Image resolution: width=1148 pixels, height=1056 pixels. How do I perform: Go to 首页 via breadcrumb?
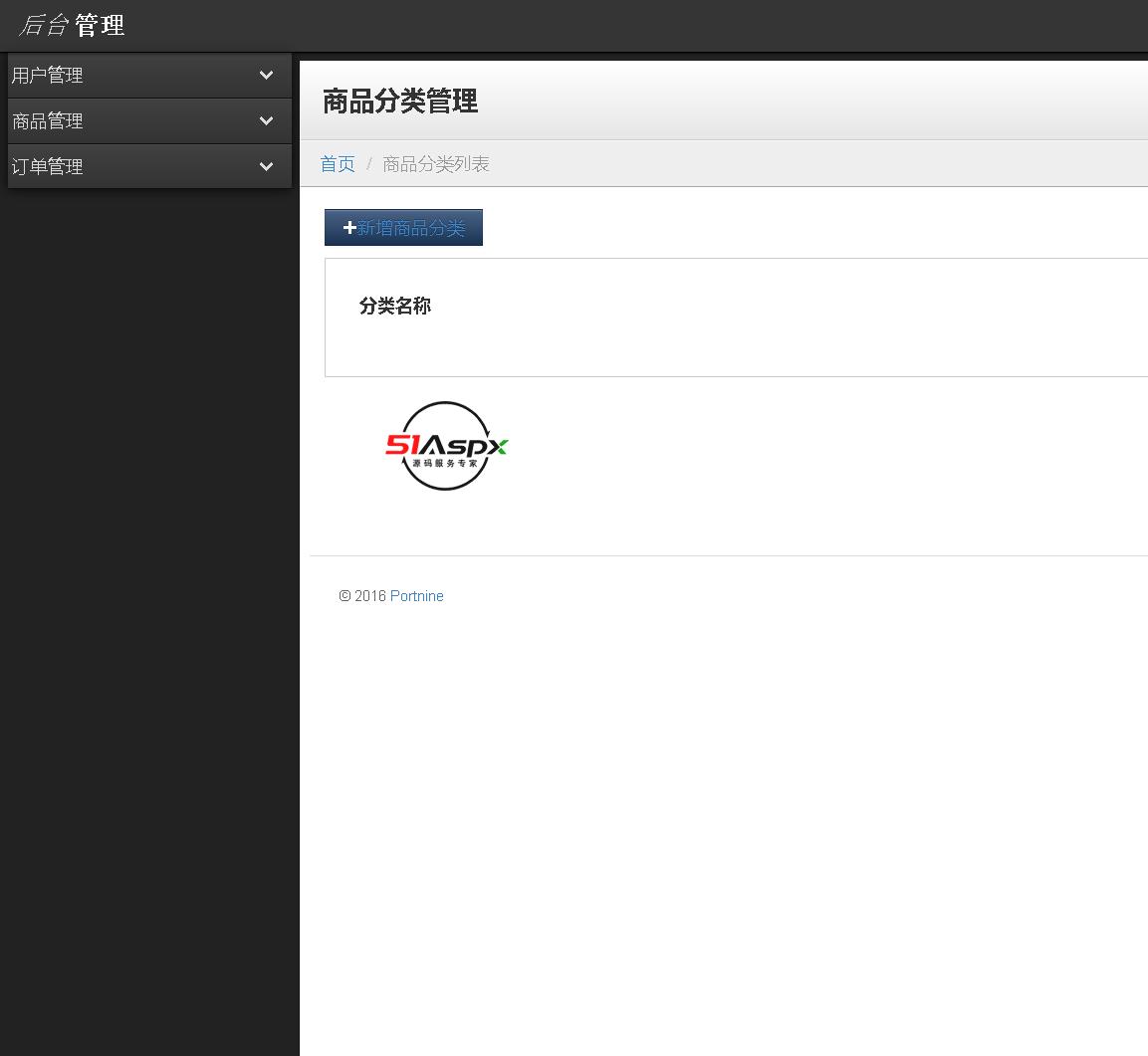pyautogui.click(x=338, y=164)
